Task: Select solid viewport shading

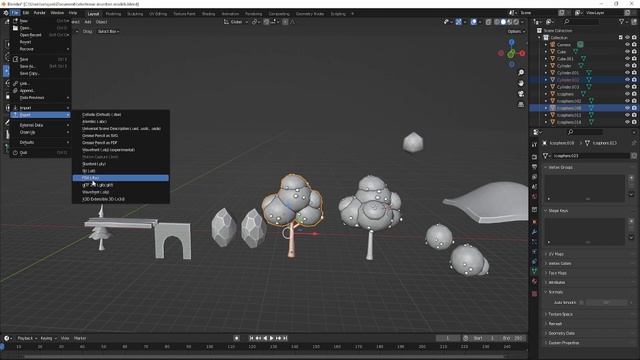Action: [x=503, y=22]
